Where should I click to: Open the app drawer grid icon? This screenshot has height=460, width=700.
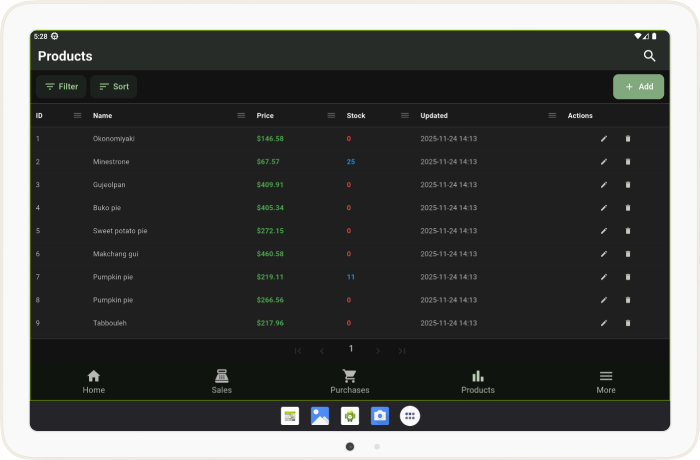coord(410,416)
